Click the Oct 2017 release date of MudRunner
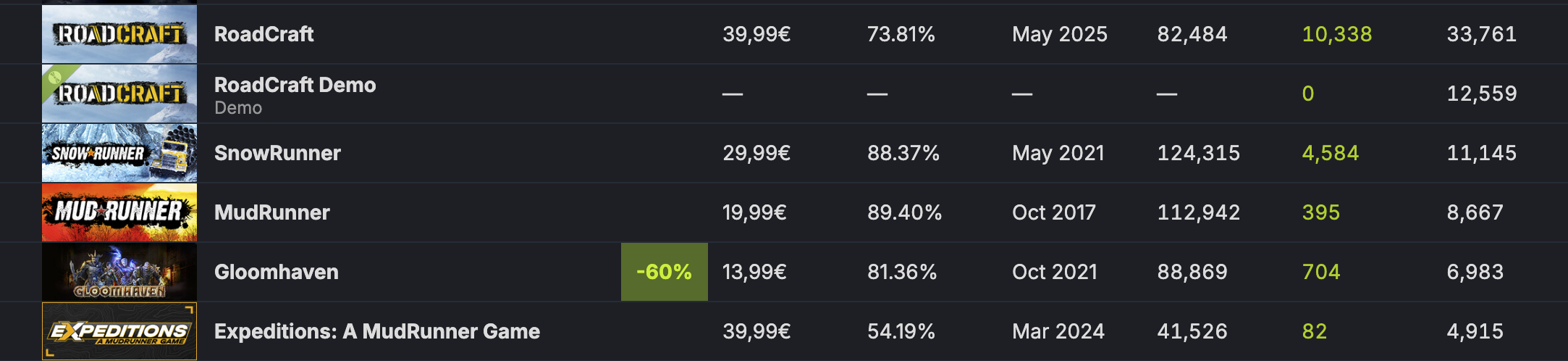The height and width of the screenshot is (361, 1568). point(1054,212)
